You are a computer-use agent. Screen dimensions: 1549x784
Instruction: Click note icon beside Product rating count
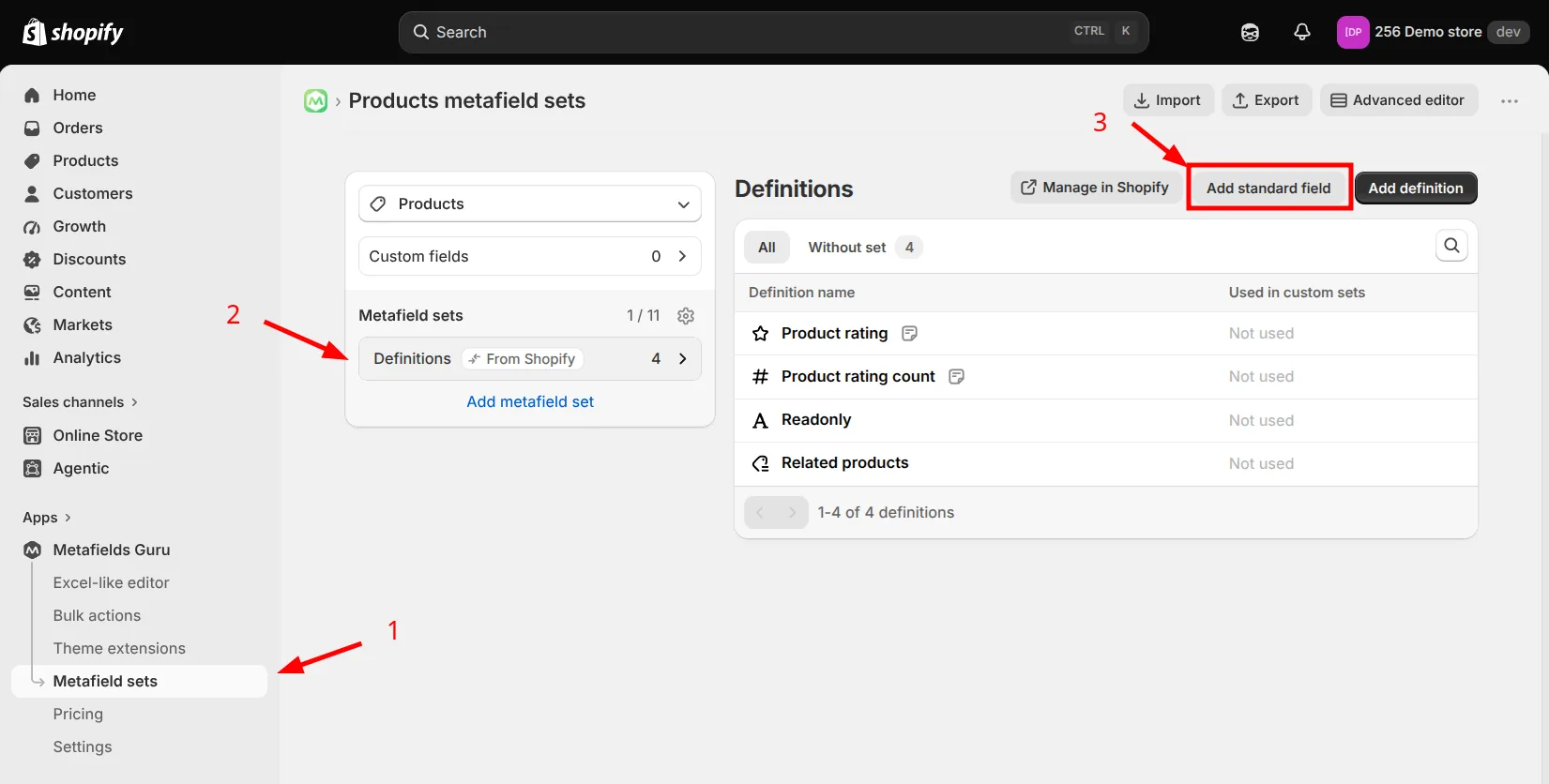coord(956,376)
